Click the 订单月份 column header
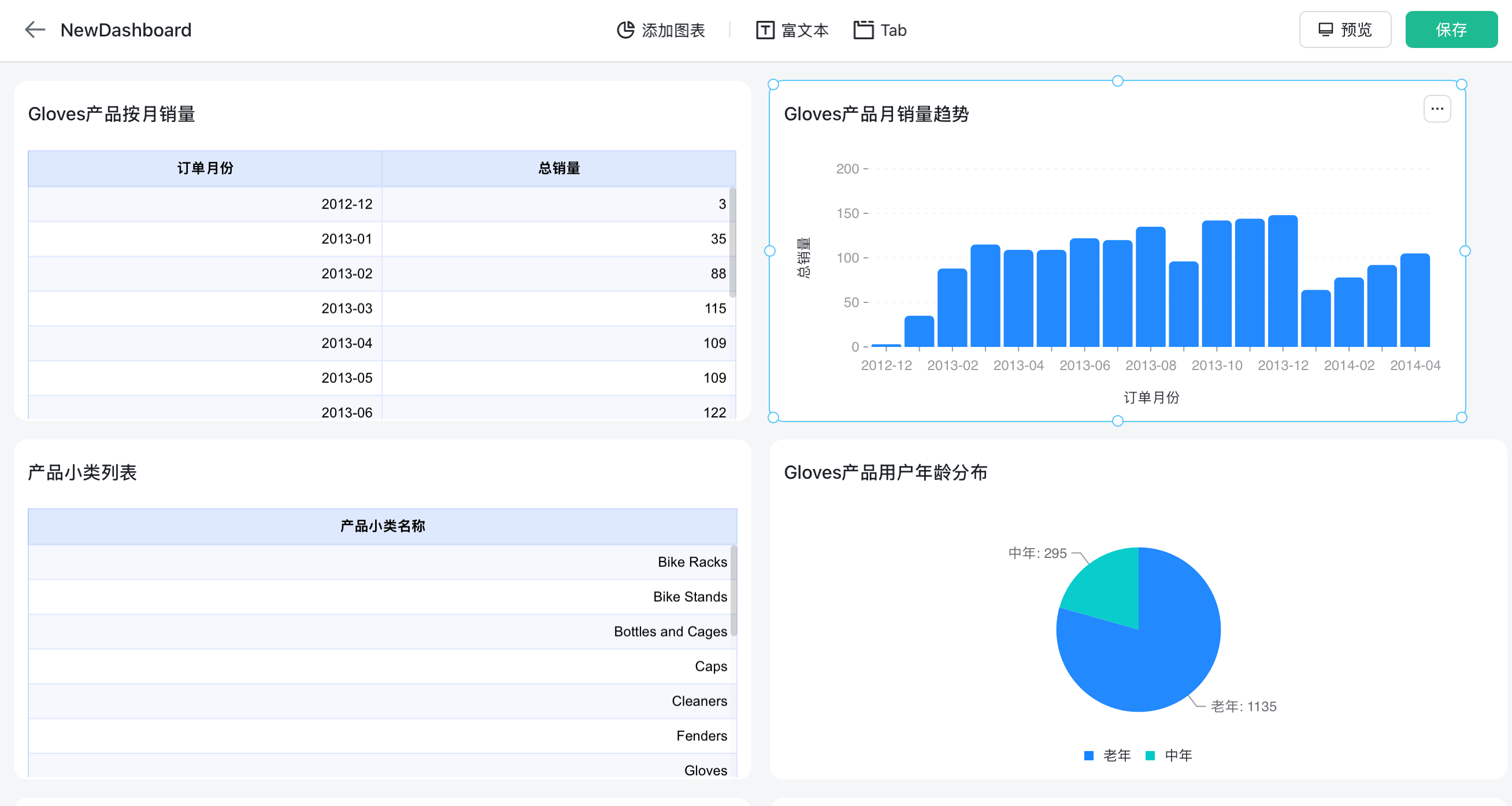 [205, 168]
